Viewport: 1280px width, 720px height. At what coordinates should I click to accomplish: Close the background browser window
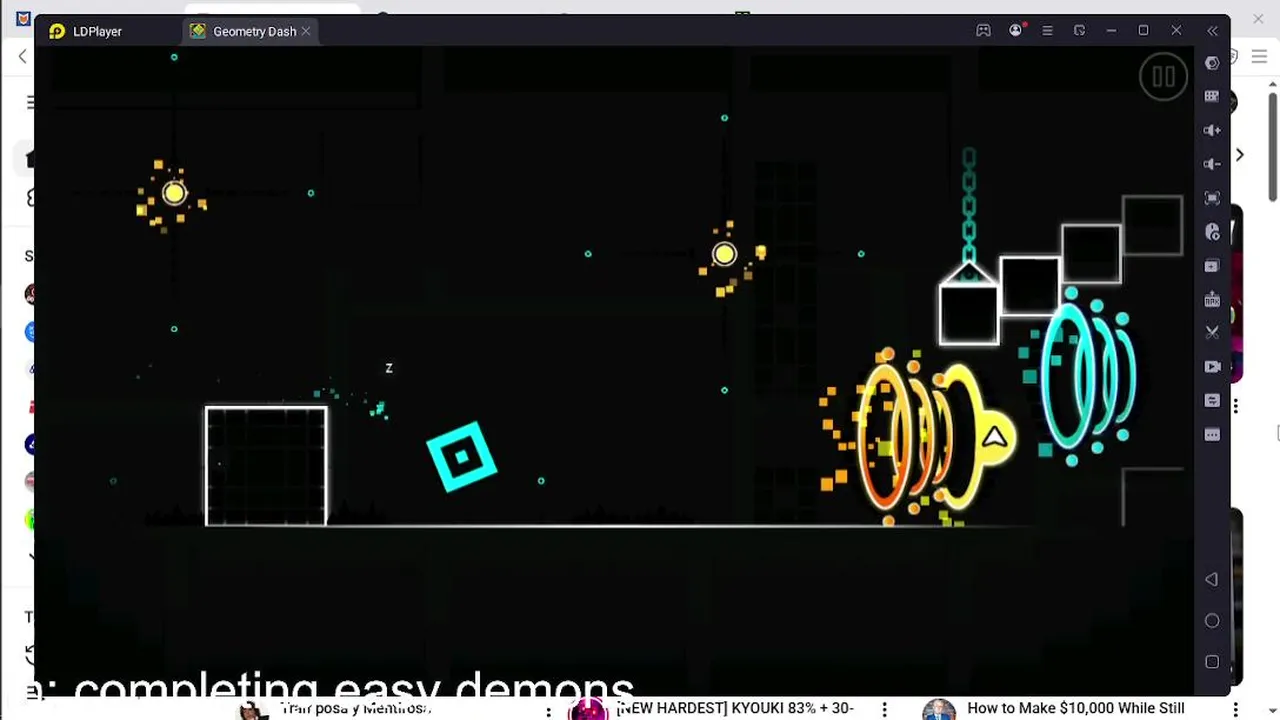[x=1258, y=18]
